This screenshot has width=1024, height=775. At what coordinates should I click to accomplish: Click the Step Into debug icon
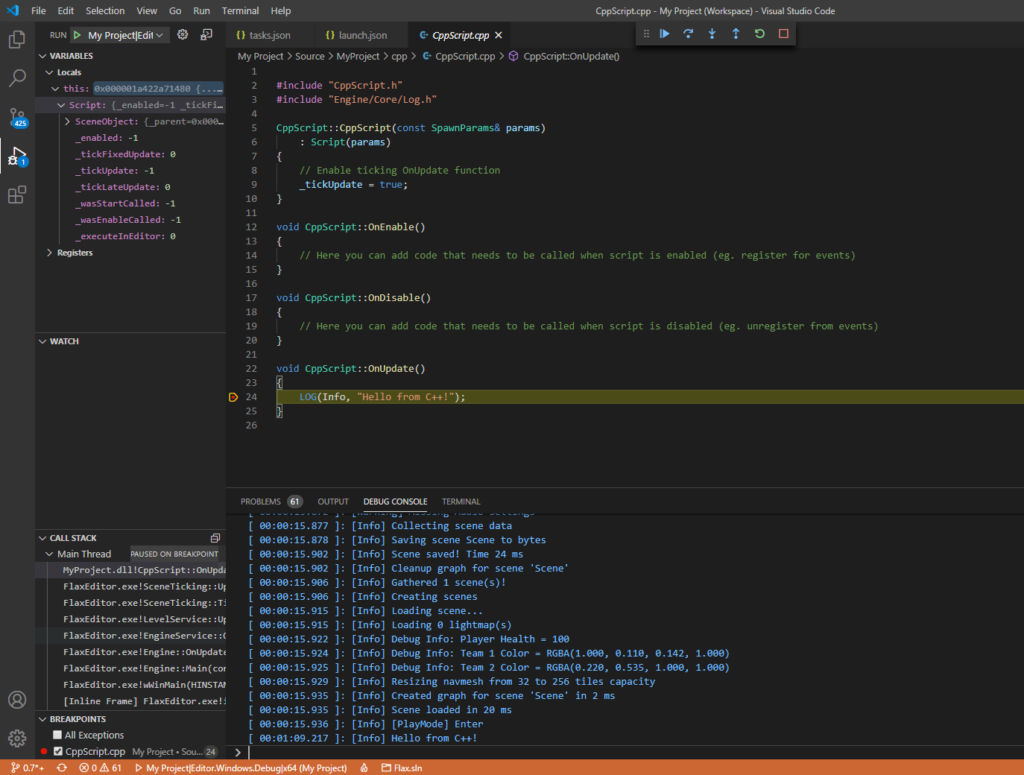point(712,34)
